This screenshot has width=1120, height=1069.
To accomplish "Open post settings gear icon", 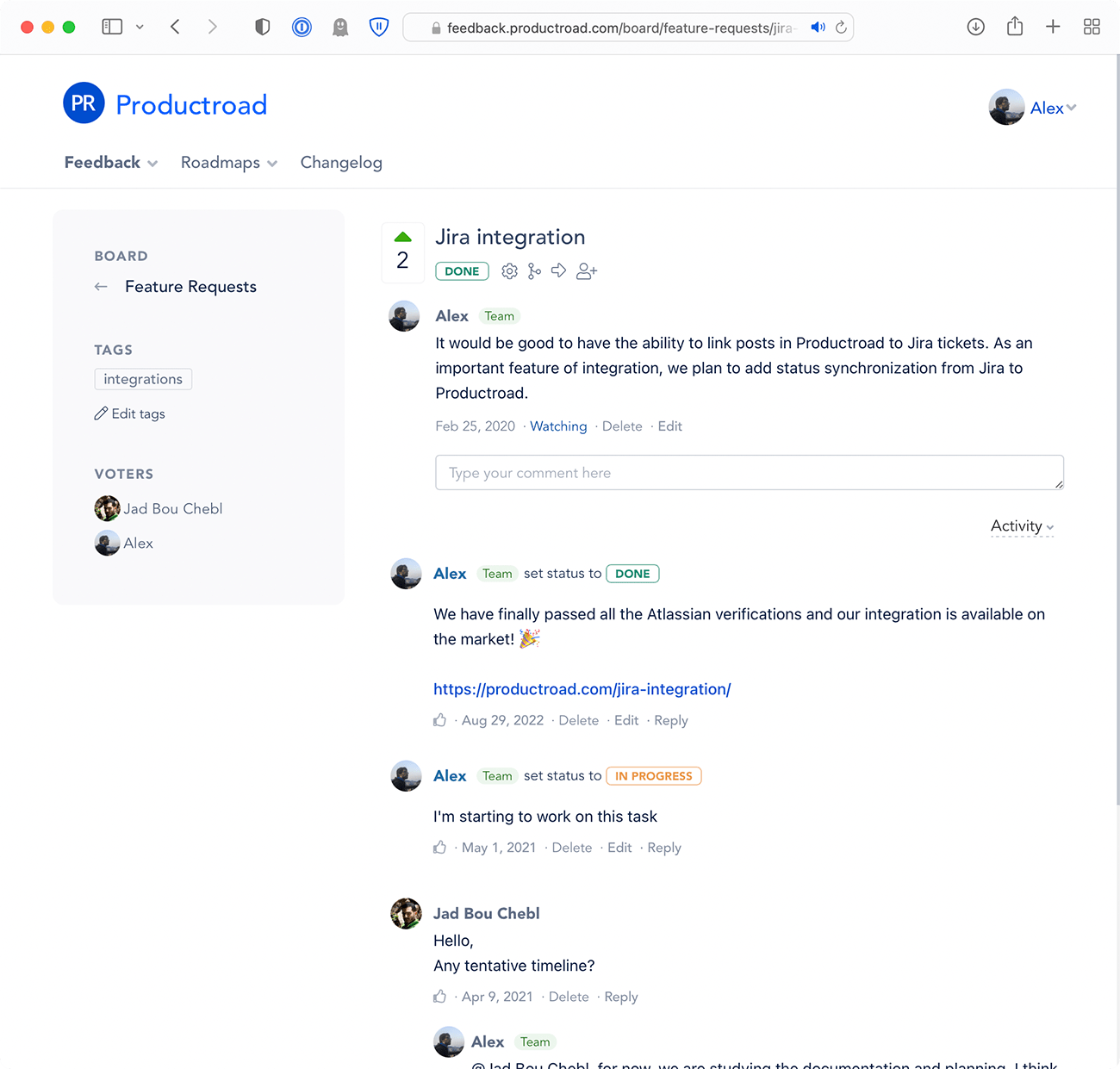I will [x=509, y=271].
